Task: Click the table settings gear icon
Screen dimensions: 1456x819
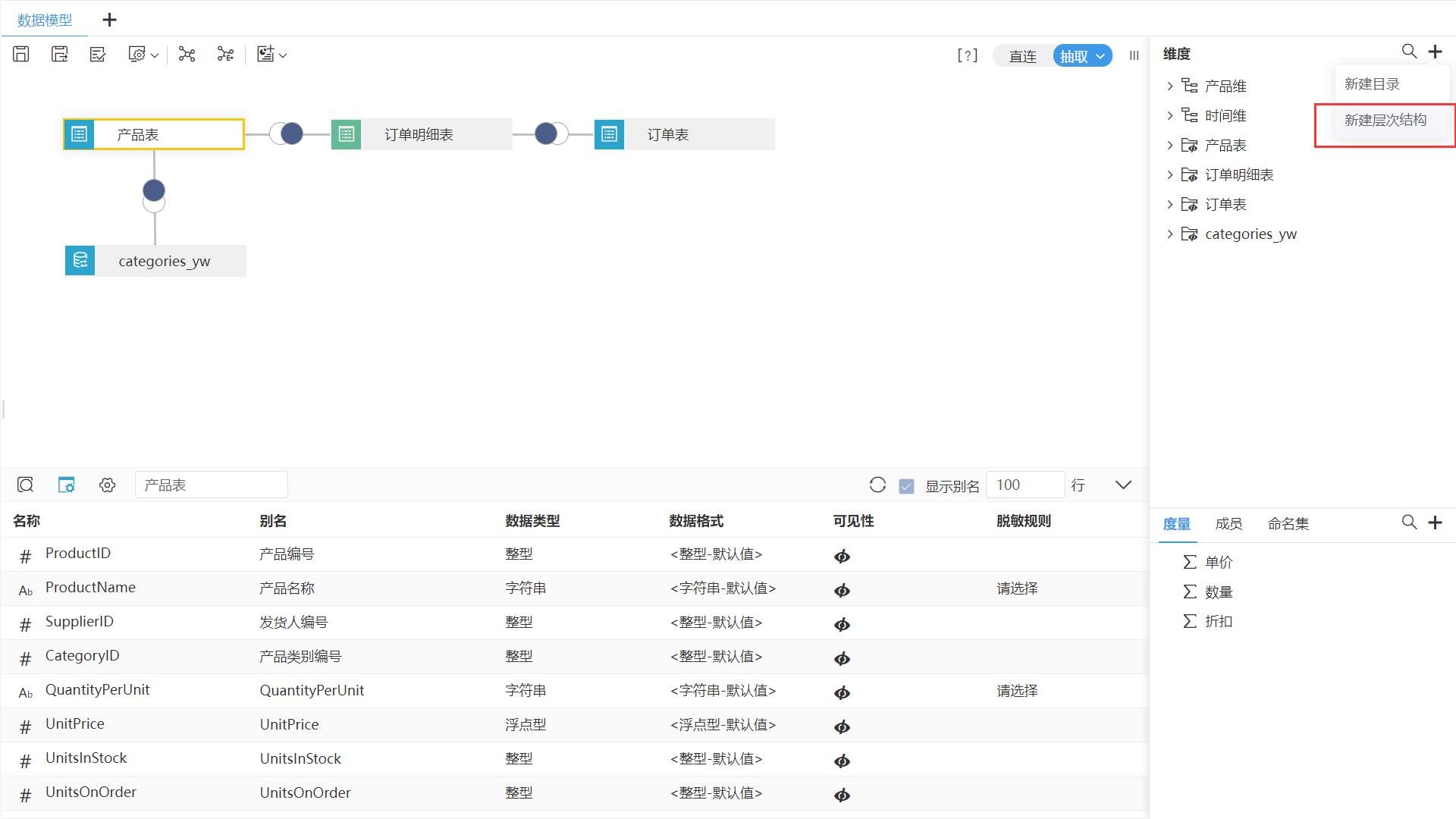Action: pyautogui.click(x=107, y=485)
